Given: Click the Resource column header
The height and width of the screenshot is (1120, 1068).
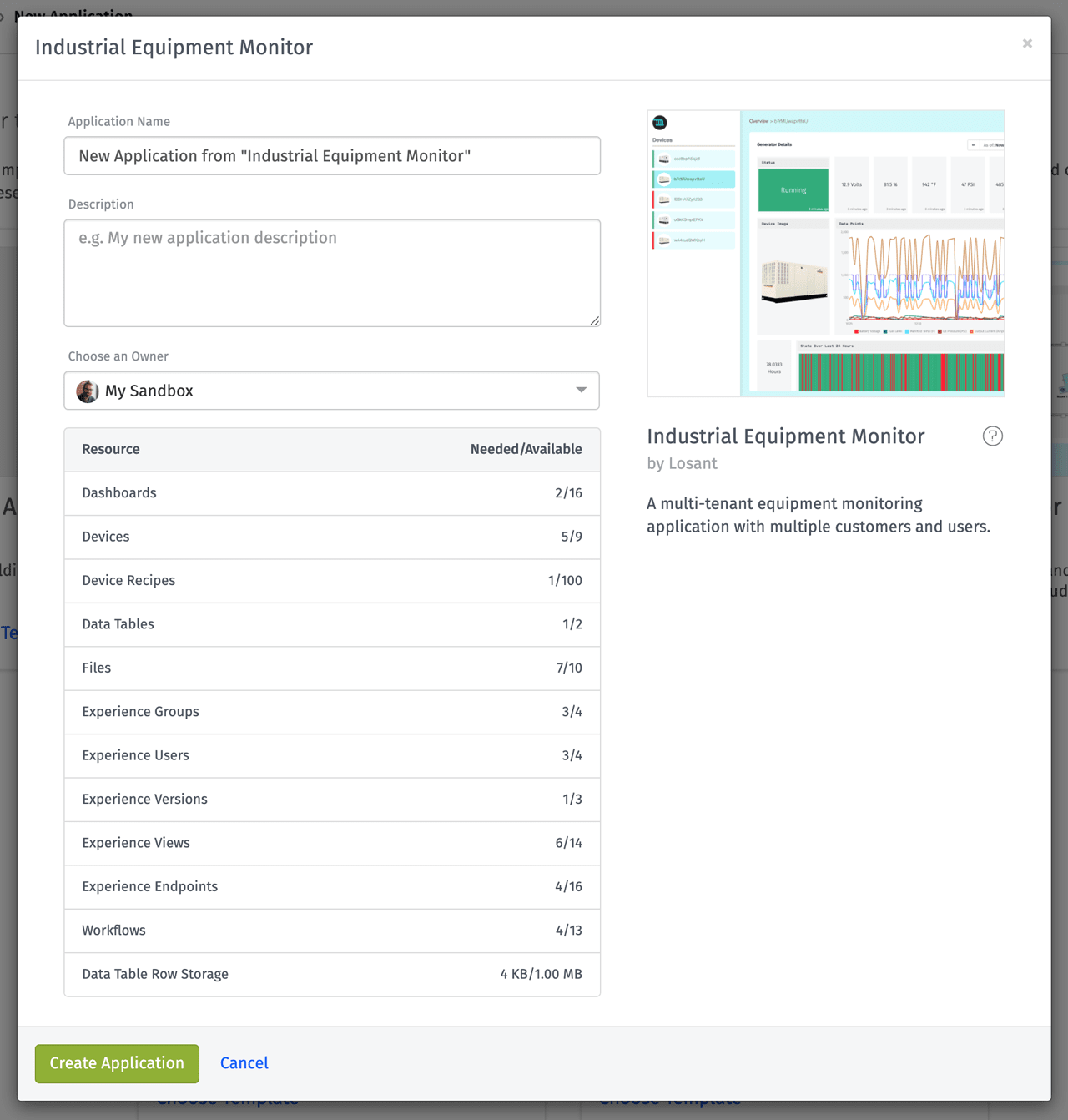Looking at the screenshot, I should 110,449.
